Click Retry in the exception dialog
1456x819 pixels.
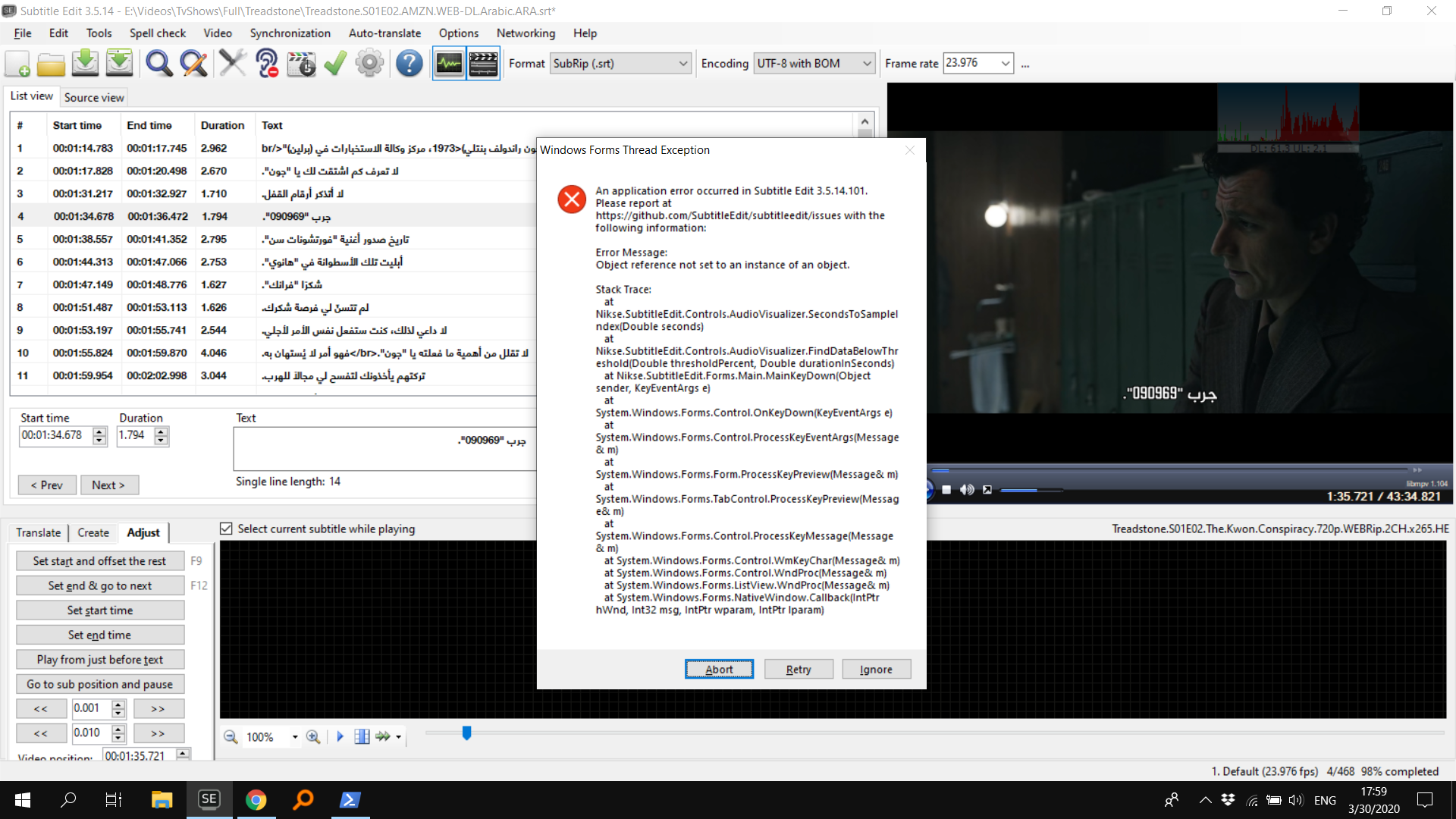798,669
